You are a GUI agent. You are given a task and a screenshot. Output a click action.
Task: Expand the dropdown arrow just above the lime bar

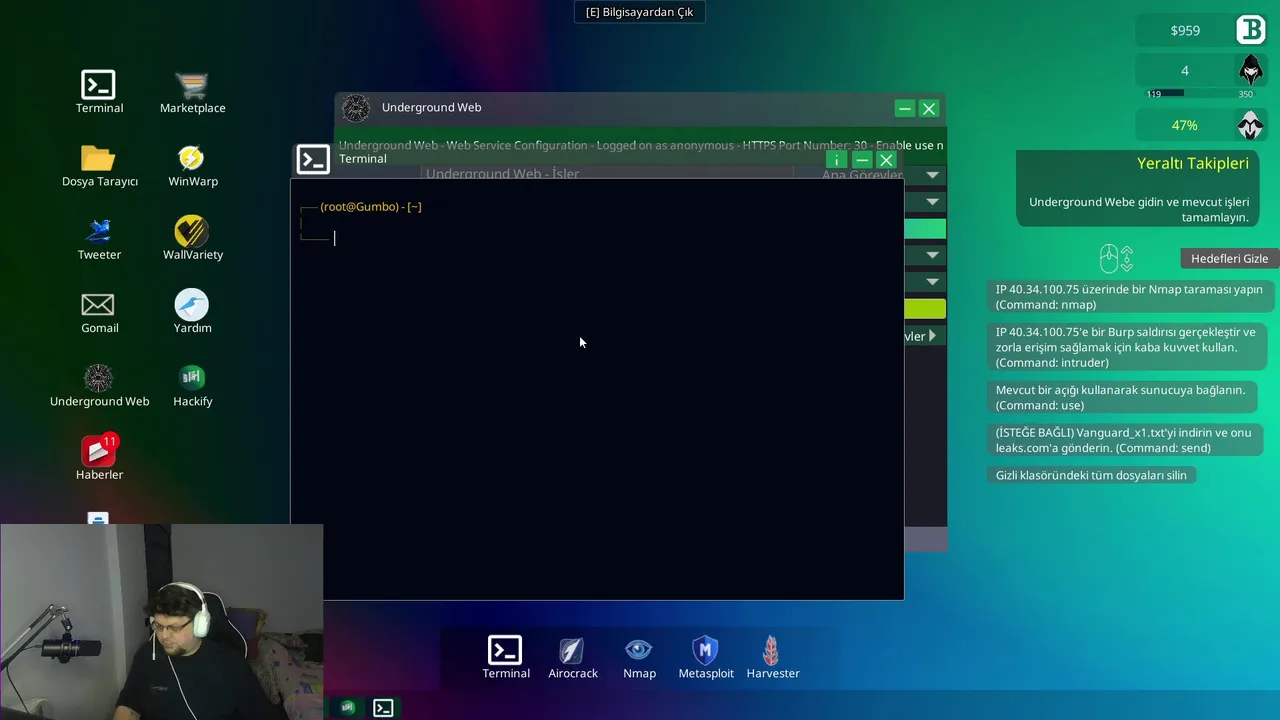point(932,283)
